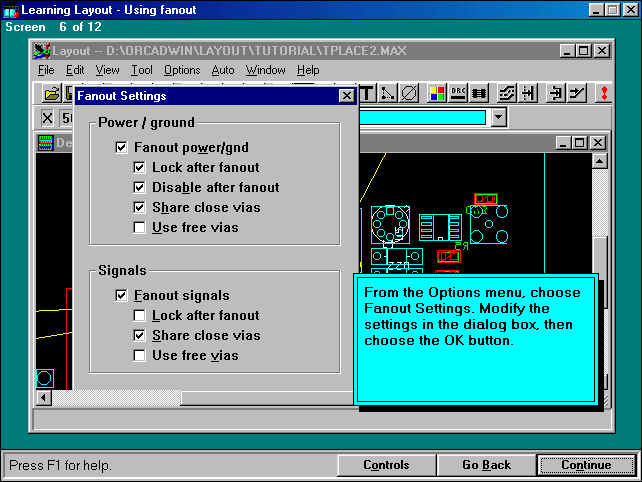Open the Auto menu
642x482 pixels.
point(223,70)
